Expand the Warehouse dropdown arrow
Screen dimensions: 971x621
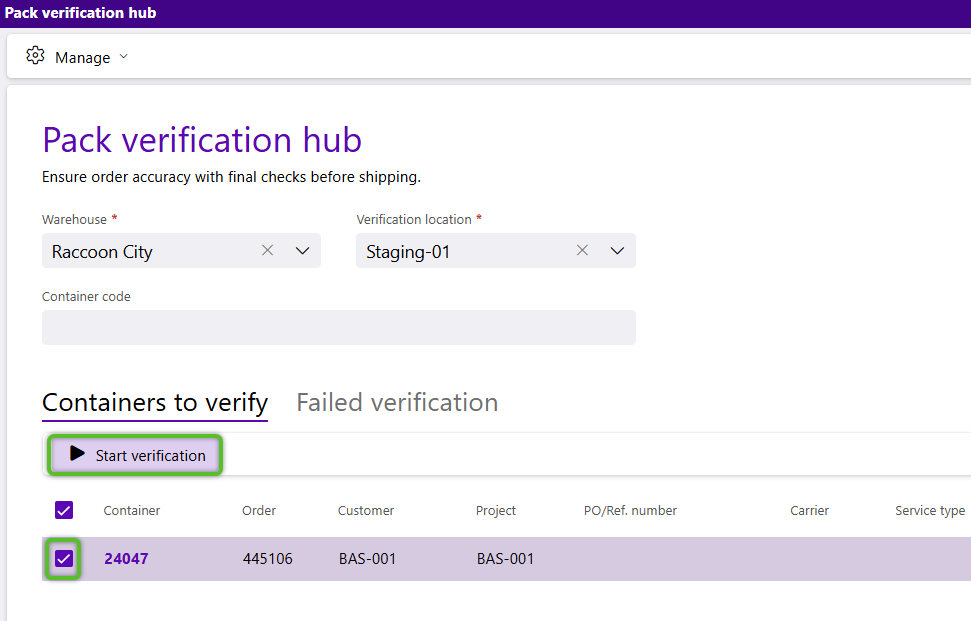tap(302, 251)
